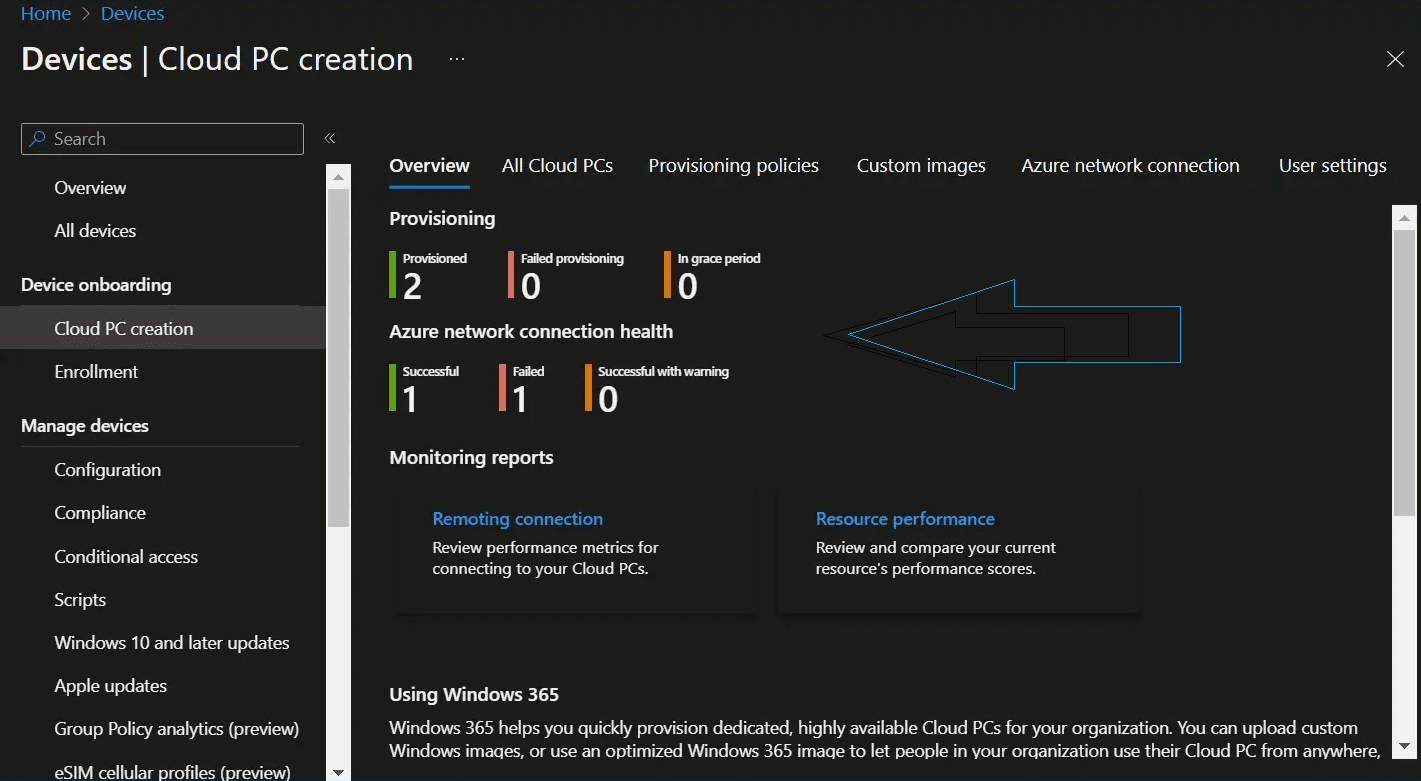Switch to the Custom images tab
Screen dimensions: 1421x781
(x=920, y=165)
